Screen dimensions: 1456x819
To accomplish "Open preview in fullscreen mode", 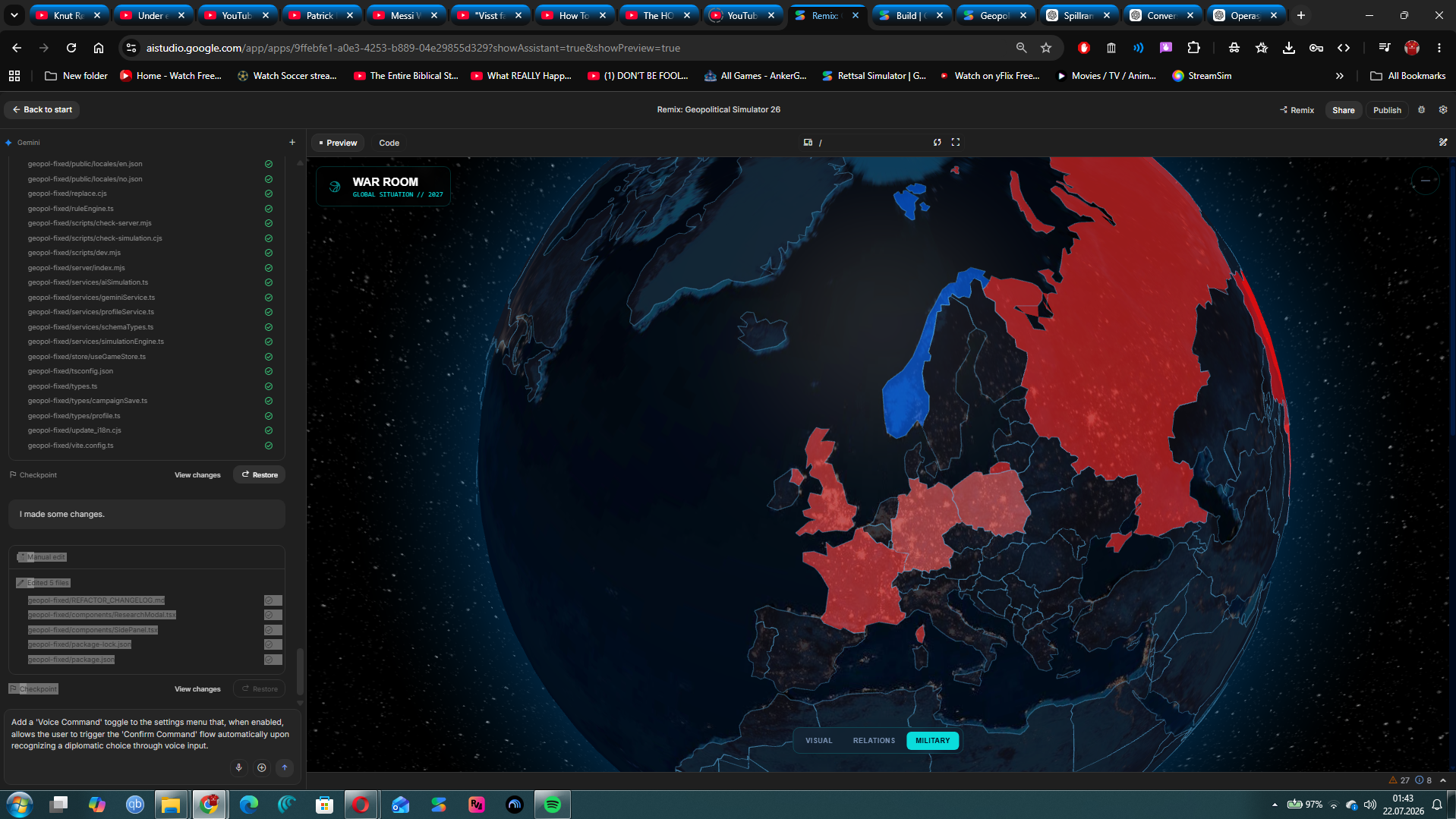I will click(x=956, y=142).
